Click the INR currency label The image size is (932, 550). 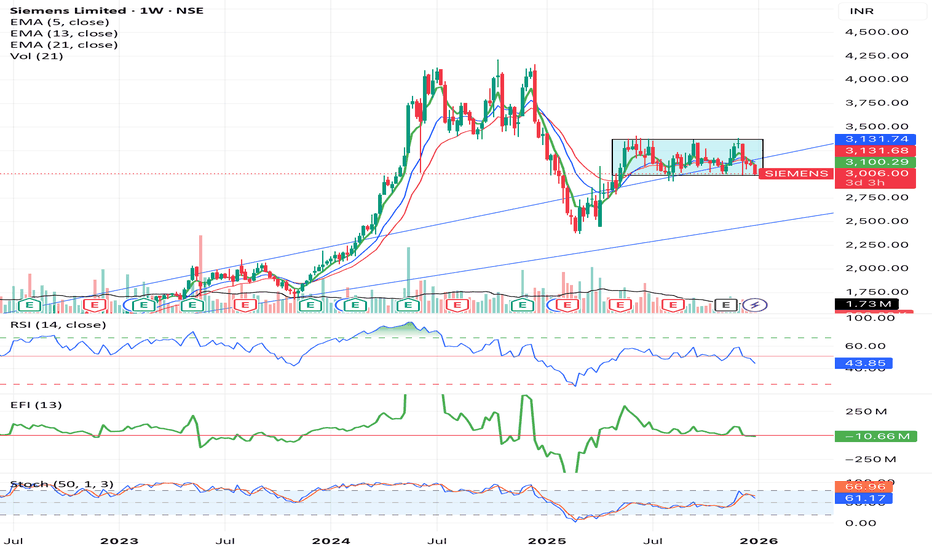click(x=861, y=11)
